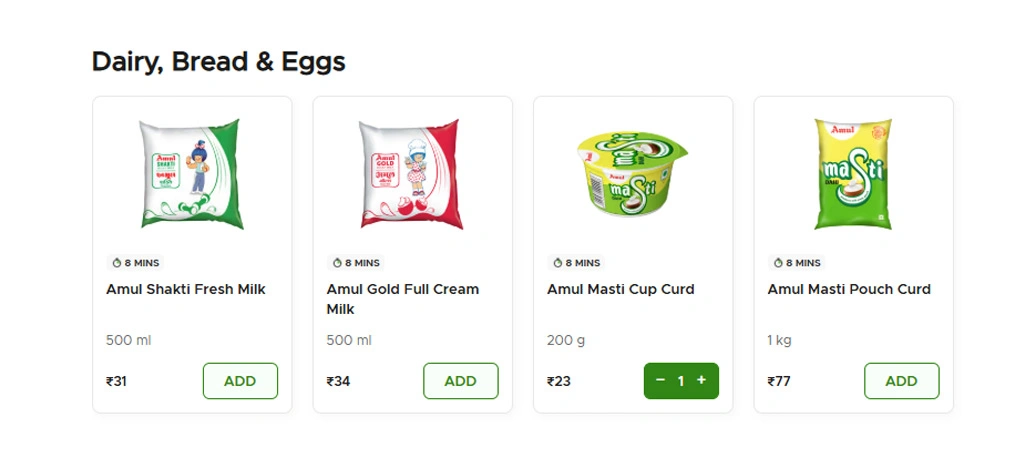Image resolution: width=1026 pixels, height=466 pixels.
Task: Add Amul Gold Full Cream Milk
Action: (x=460, y=381)
